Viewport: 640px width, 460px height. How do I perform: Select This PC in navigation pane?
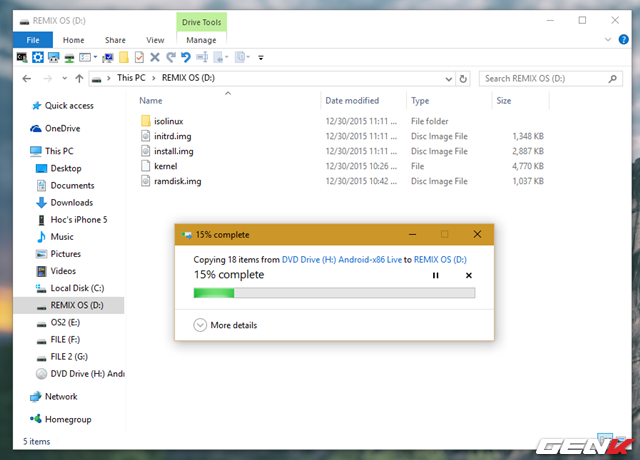[x=59, y=151]
